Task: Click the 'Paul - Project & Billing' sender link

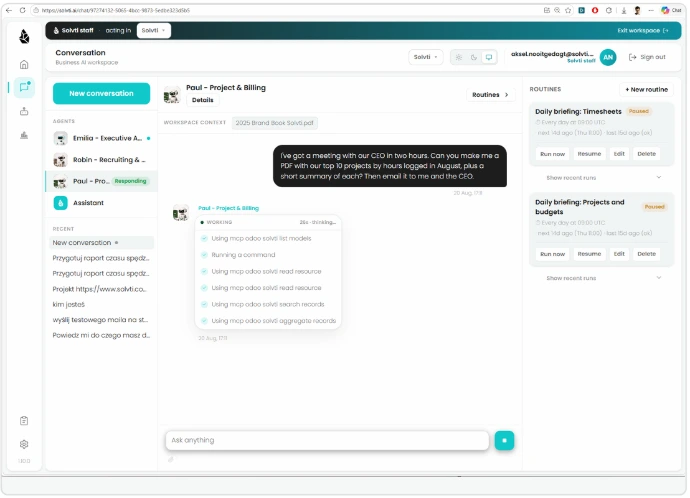Action: 228,208
